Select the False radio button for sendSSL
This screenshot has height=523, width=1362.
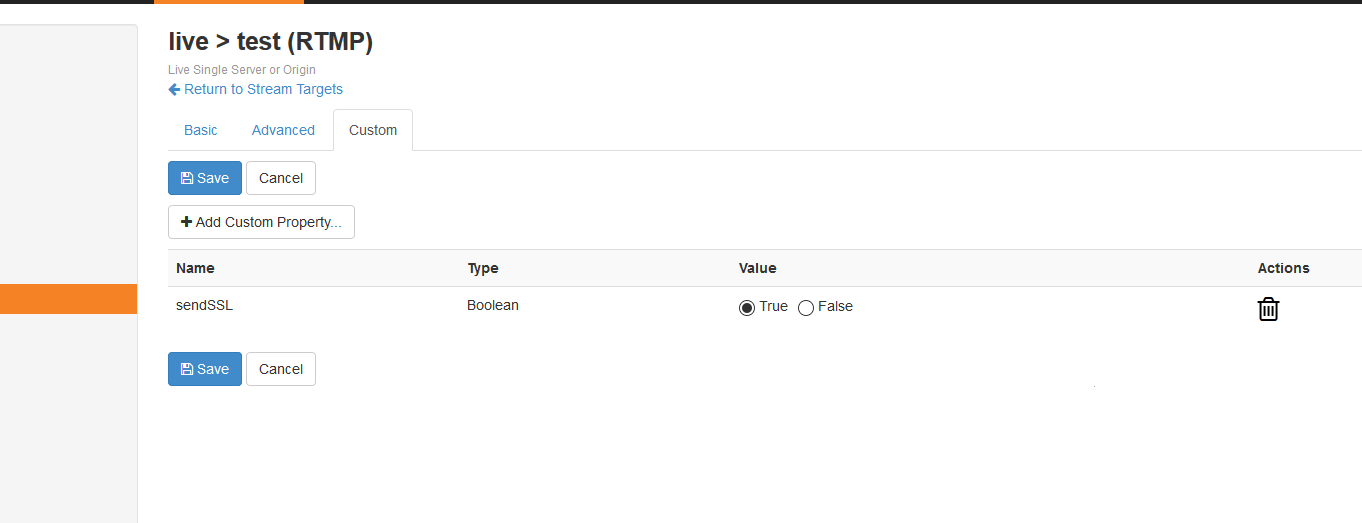[806, 308]
